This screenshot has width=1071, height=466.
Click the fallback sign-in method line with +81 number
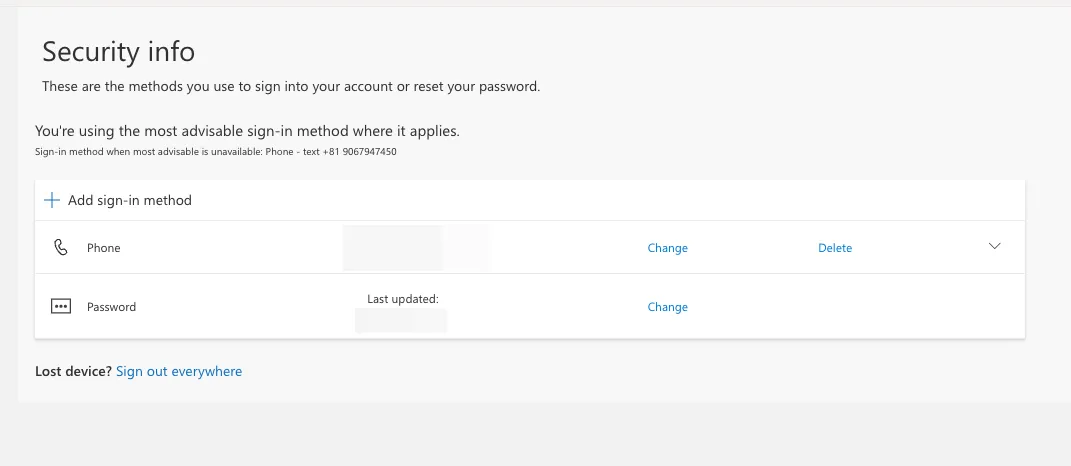click(216, 152)
